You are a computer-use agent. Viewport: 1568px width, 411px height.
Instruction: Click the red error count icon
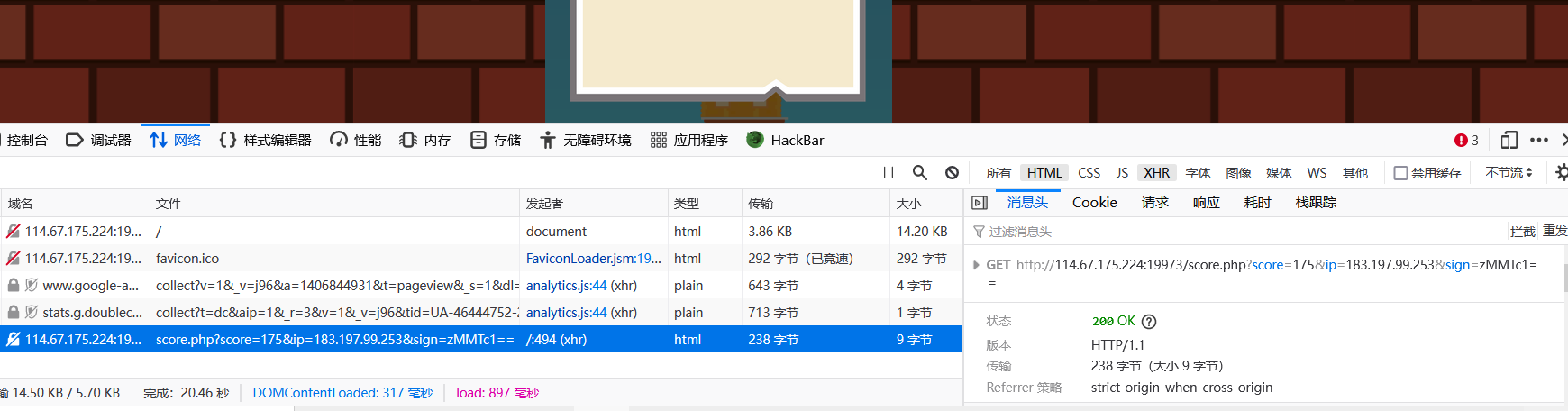coord(1461,141)
